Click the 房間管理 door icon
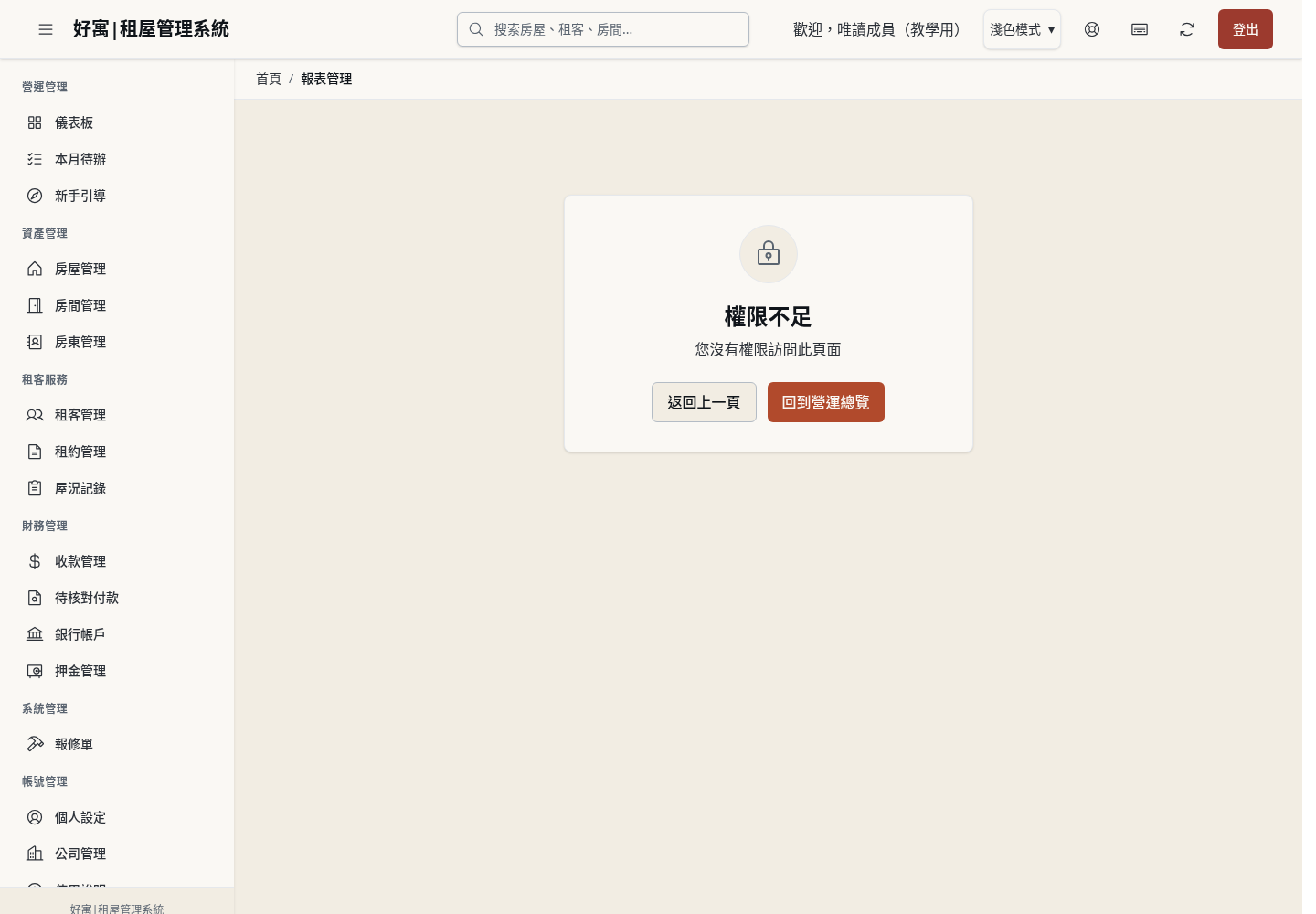 click(35, 305)
